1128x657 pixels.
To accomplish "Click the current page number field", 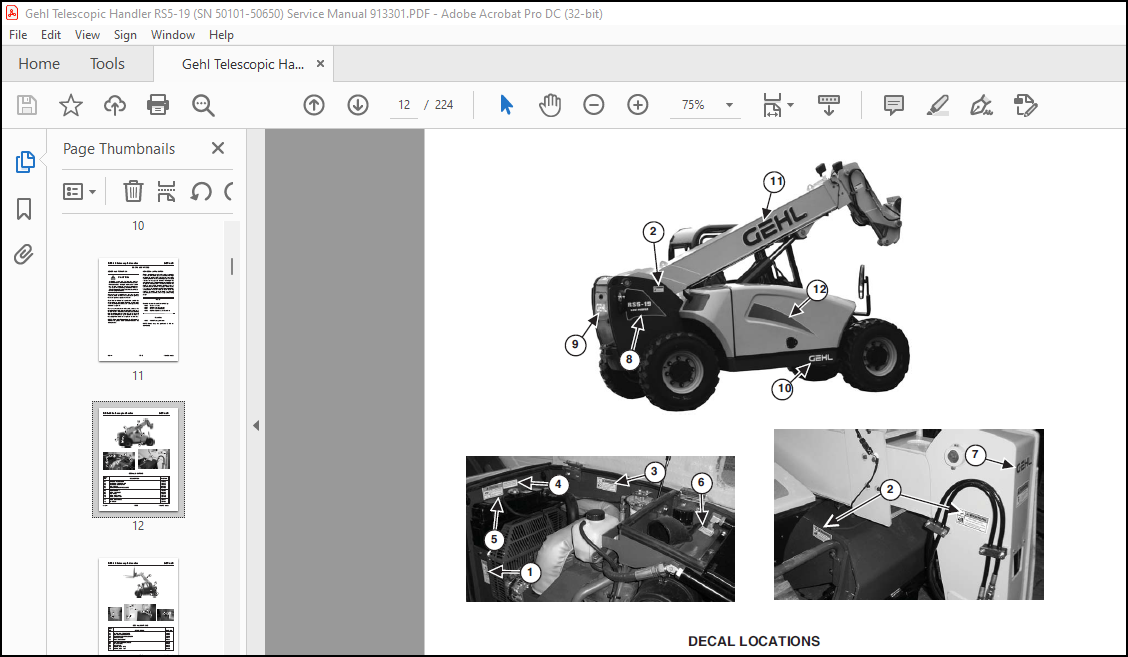I will pyautogui.click(x=404, y=105).
